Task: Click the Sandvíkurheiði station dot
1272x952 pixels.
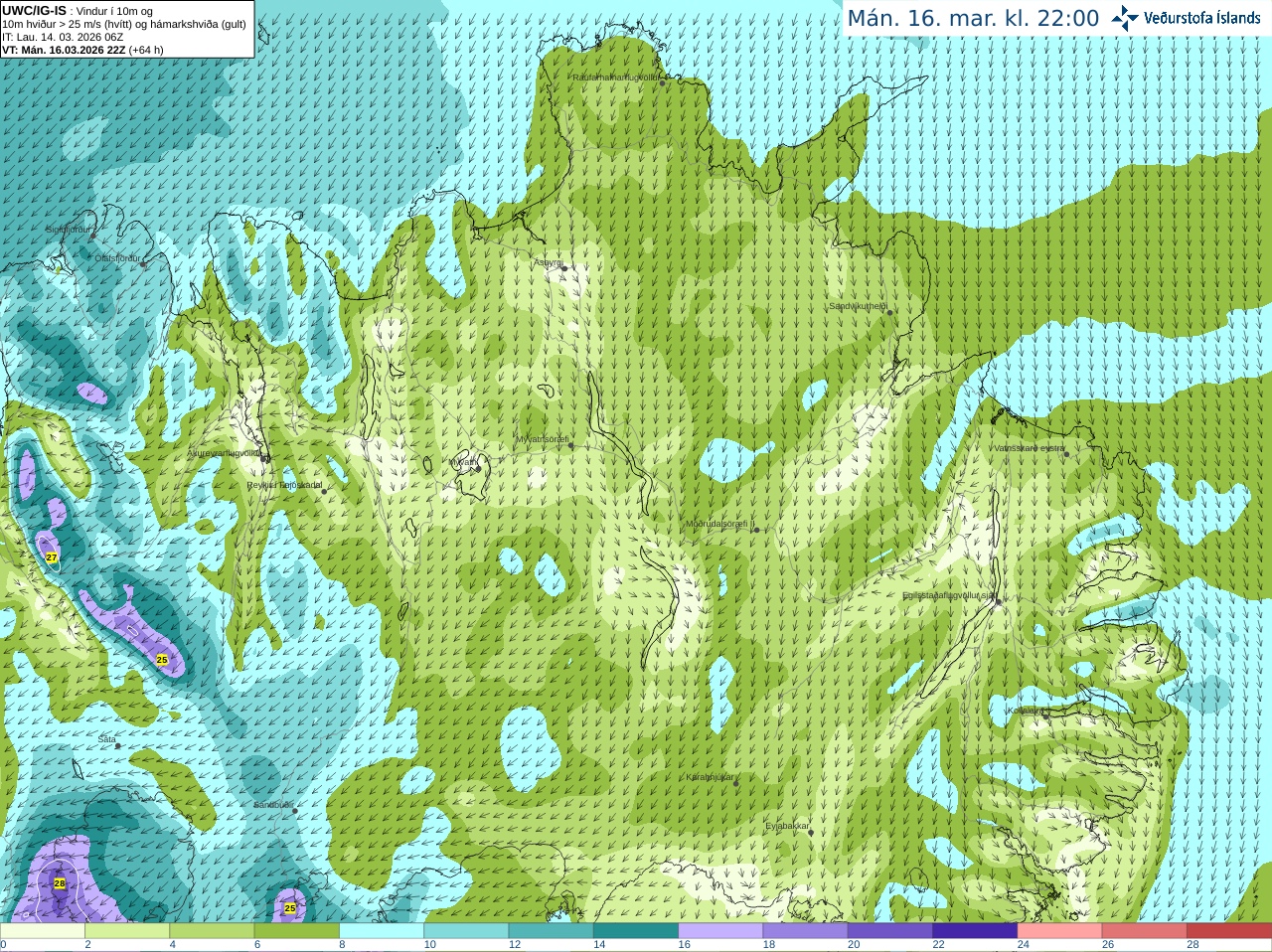Action: point(889,313)
